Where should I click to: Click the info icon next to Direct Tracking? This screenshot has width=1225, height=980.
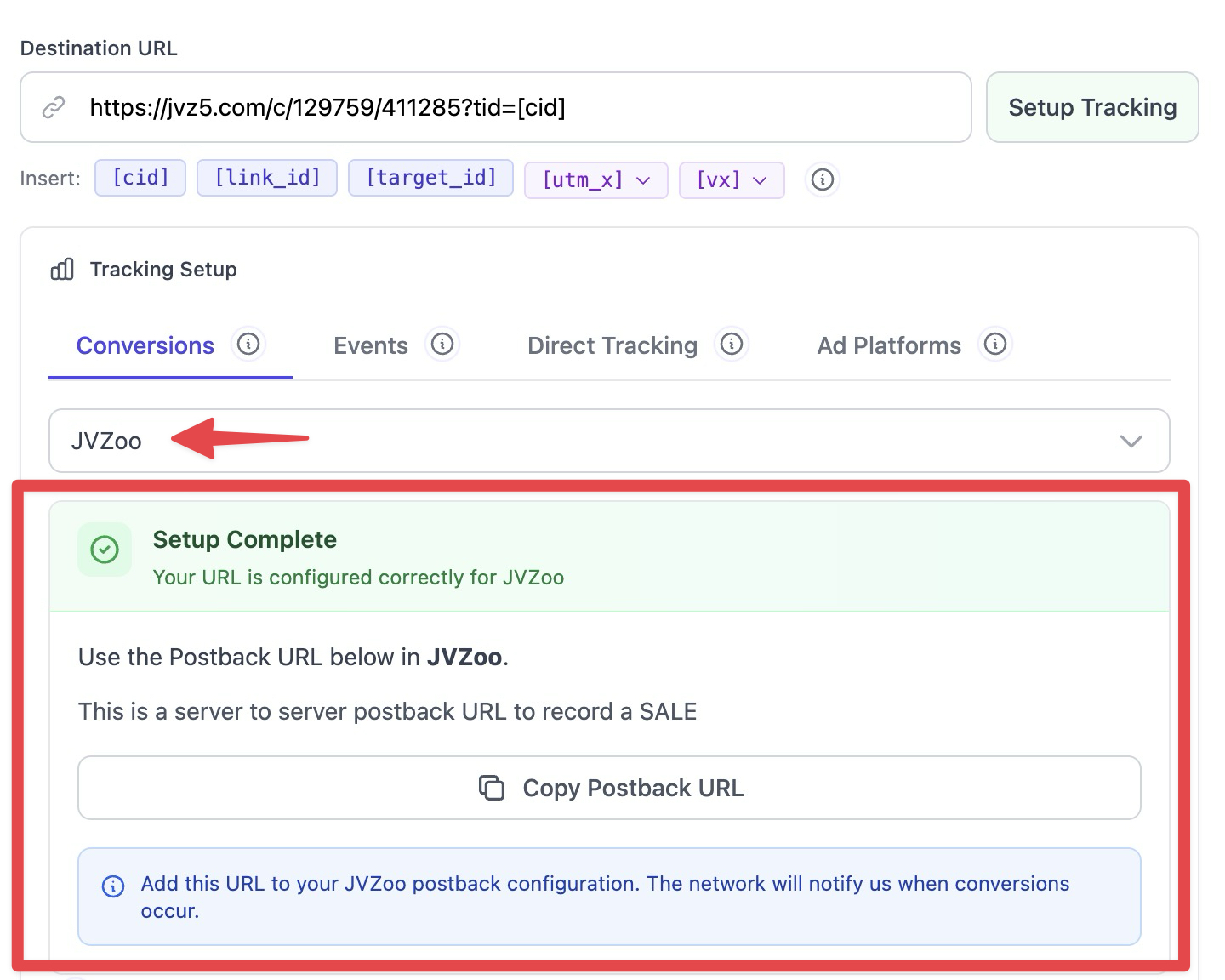tap(732, 344)
